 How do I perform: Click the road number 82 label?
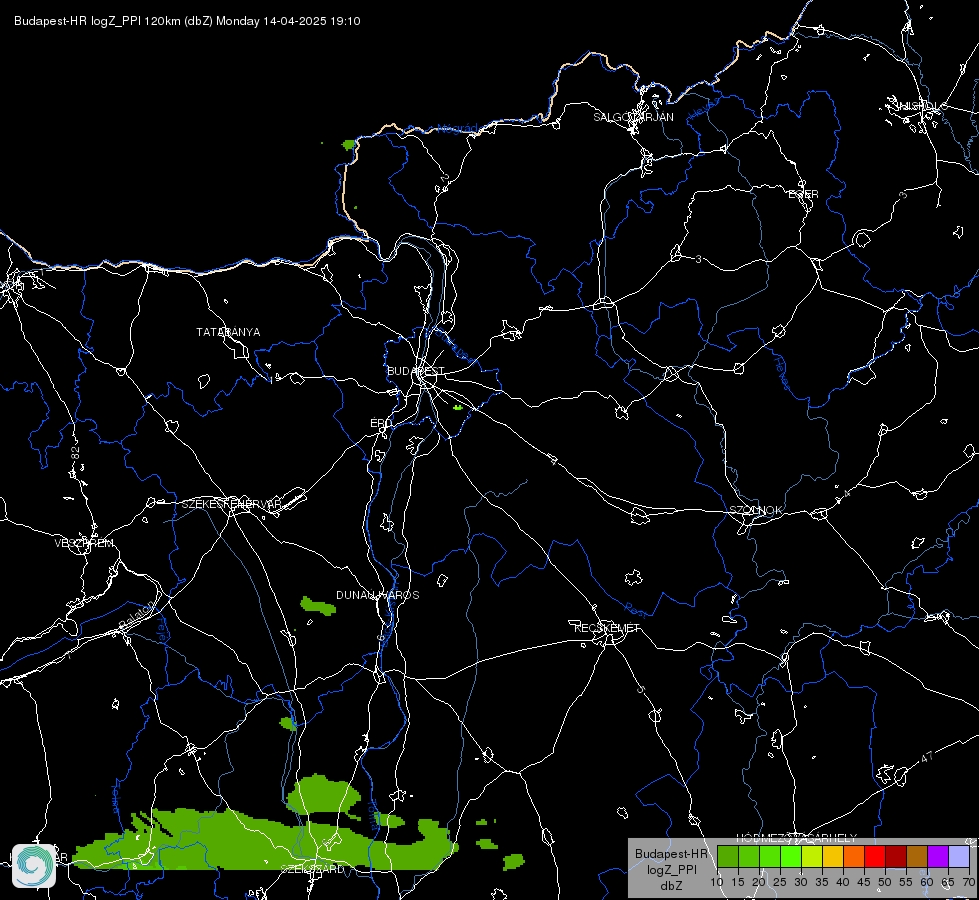coord(76,454)
